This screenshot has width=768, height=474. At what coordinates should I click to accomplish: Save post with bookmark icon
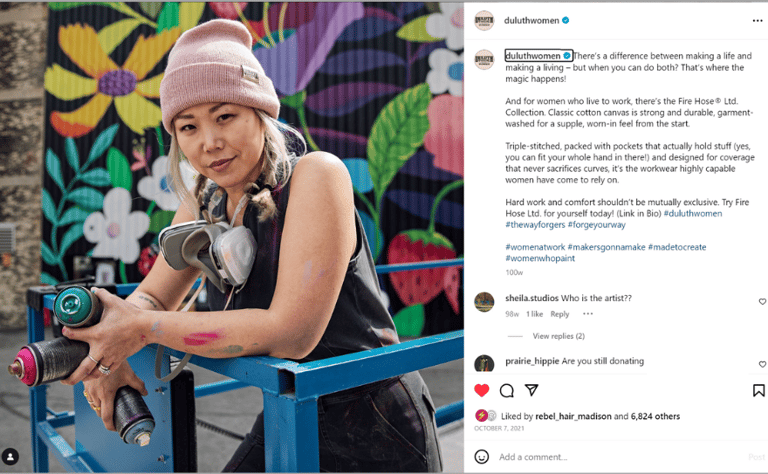click(x=758, y=390)
